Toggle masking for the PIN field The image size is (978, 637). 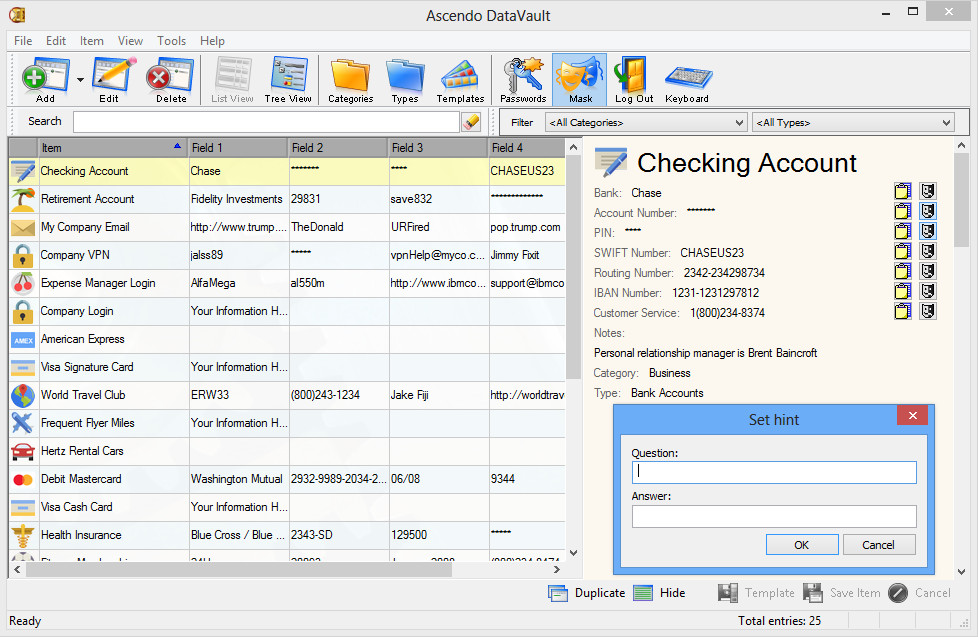[x=928, y=231]
